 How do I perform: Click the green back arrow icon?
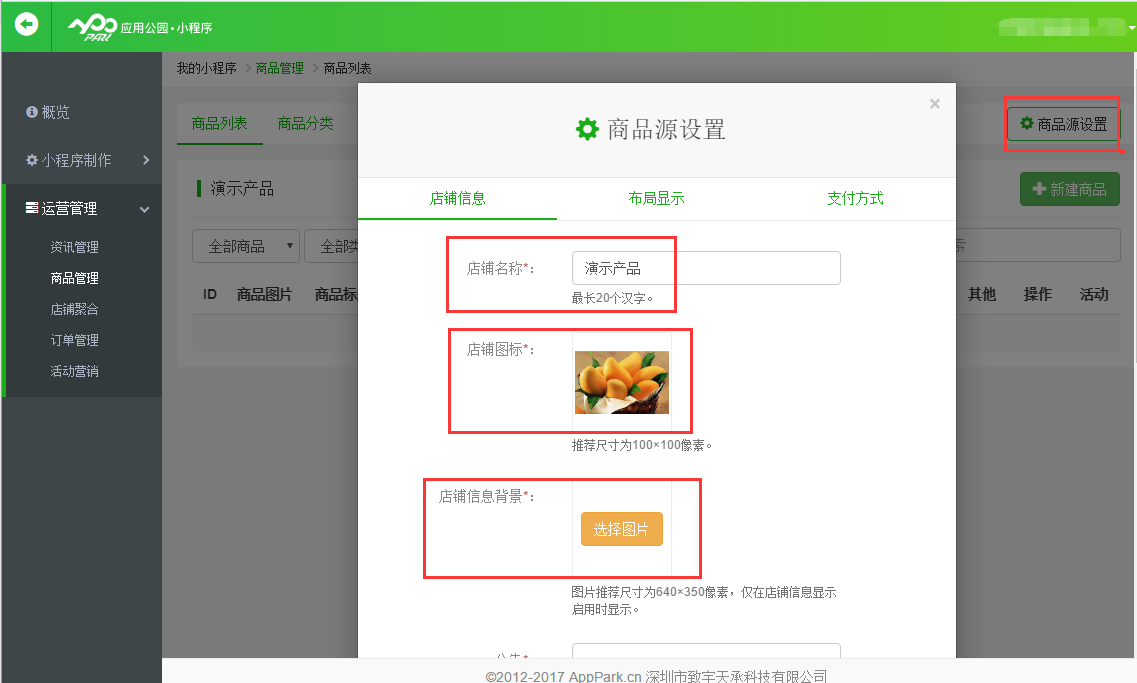coord(26,24)
